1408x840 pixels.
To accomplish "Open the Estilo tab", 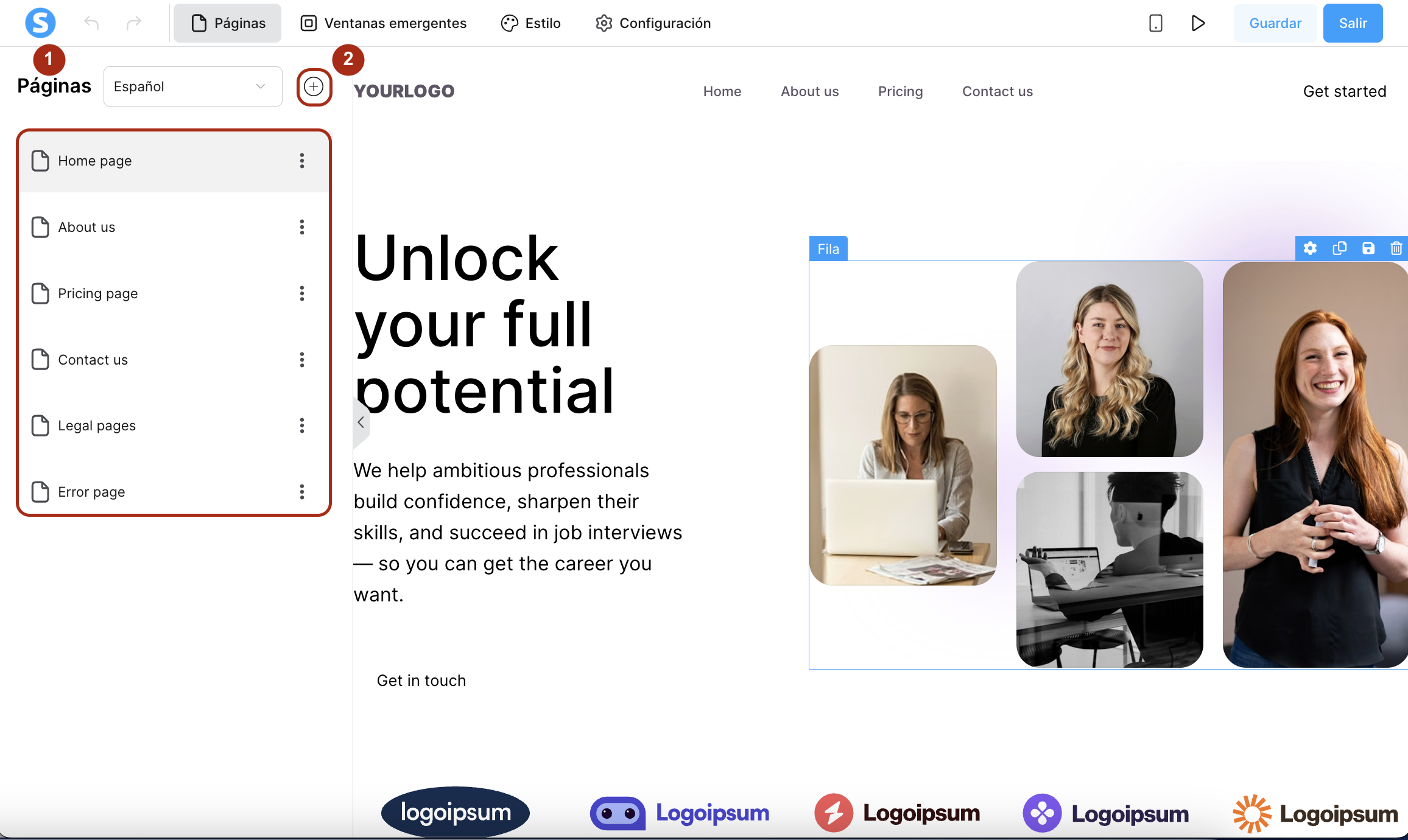I will [530, 23].
